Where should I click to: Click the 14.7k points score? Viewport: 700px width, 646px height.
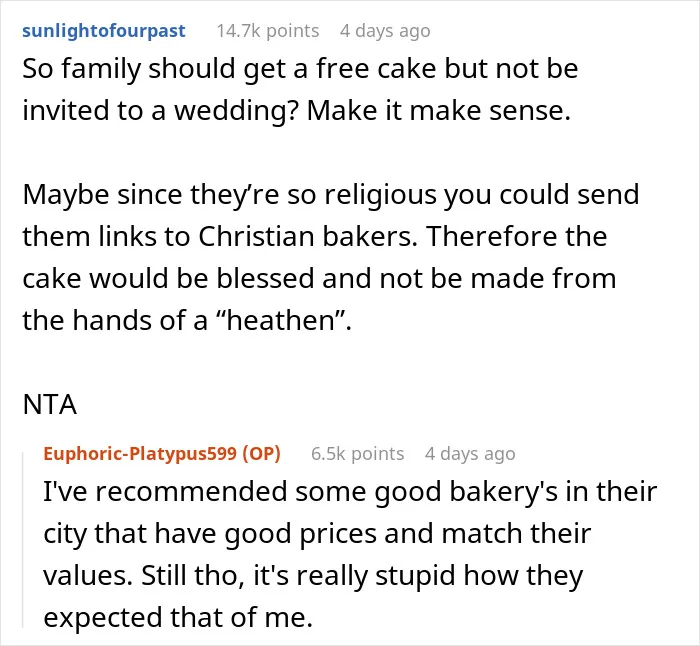click(x=268, y=31)
